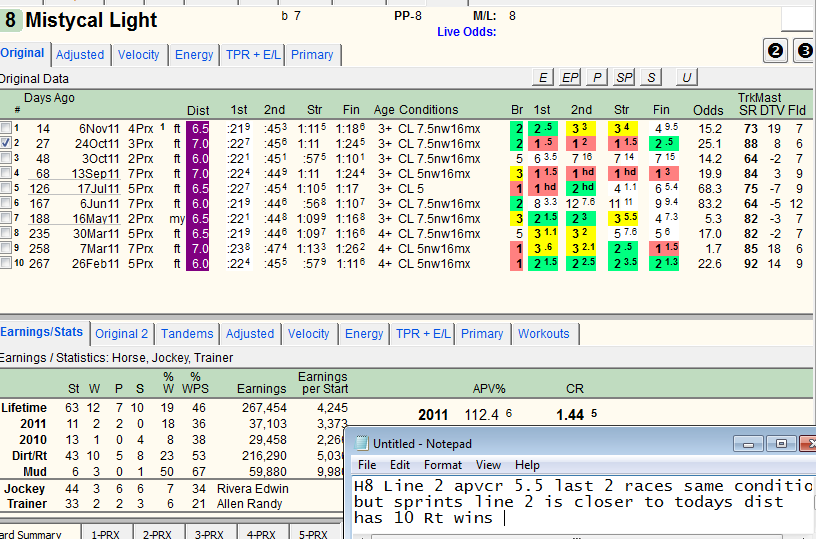Click the horse name Mistycal Light

91,21
